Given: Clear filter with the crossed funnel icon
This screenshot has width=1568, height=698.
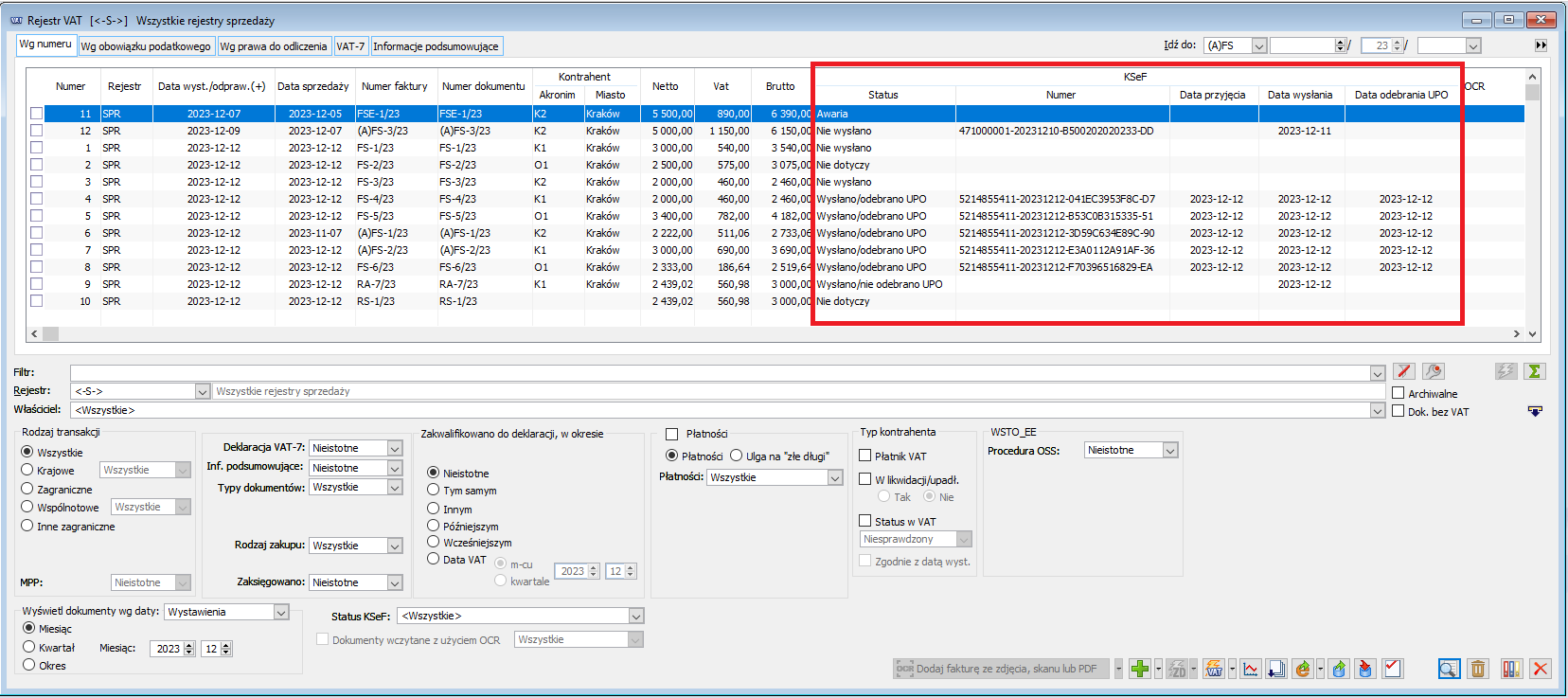Looking at the screenshot, I should coord(1404,371).
